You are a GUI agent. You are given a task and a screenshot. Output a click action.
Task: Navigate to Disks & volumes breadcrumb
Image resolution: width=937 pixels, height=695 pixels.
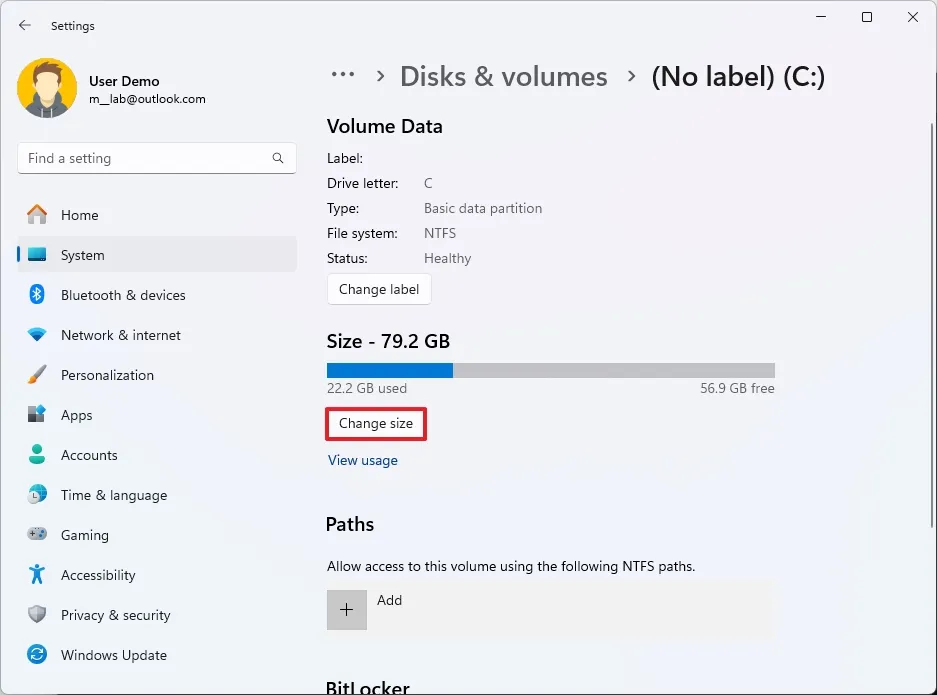tap(503, 76)
